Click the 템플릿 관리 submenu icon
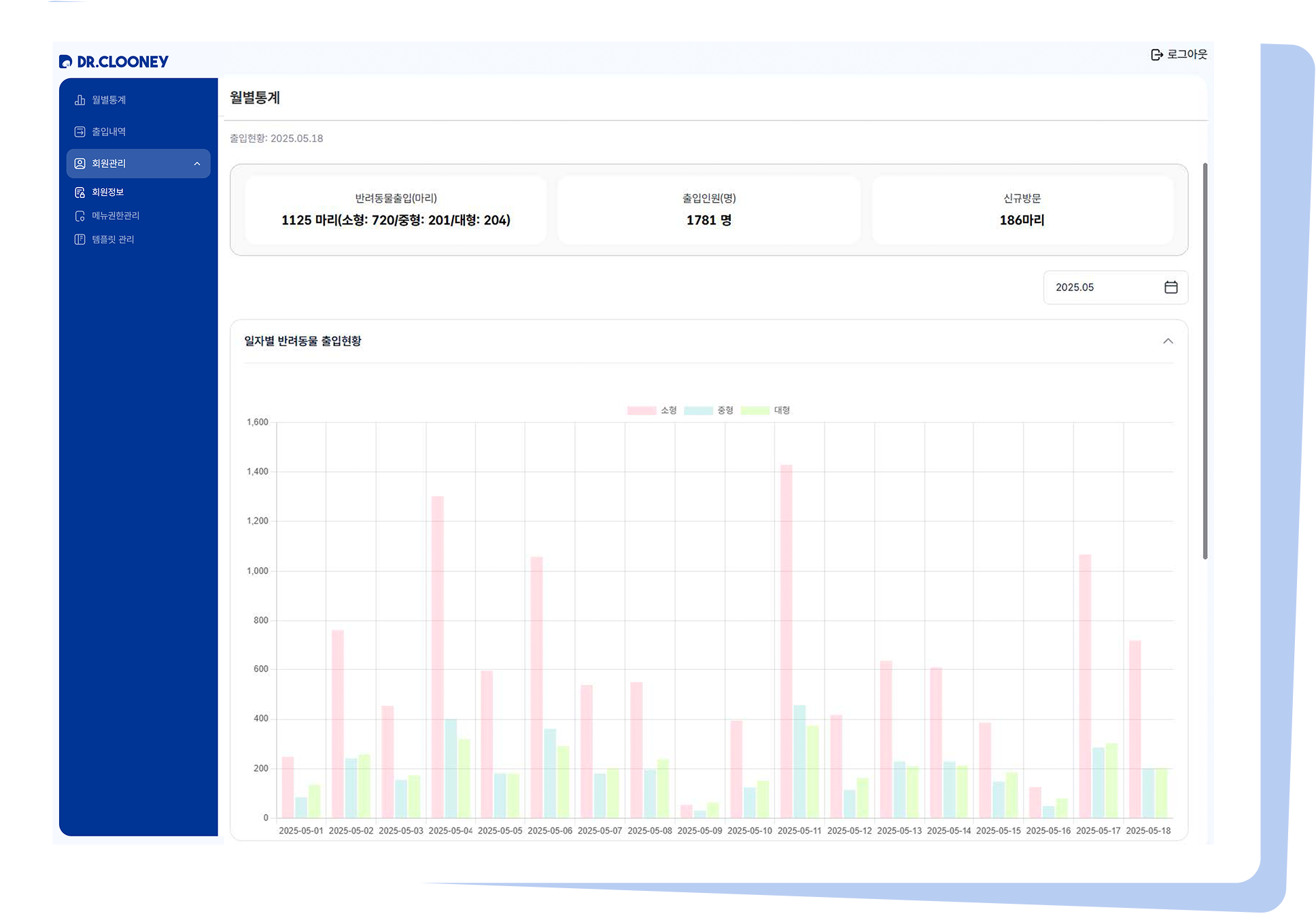Screen dimensions: 1316x914 pos(80,239)
